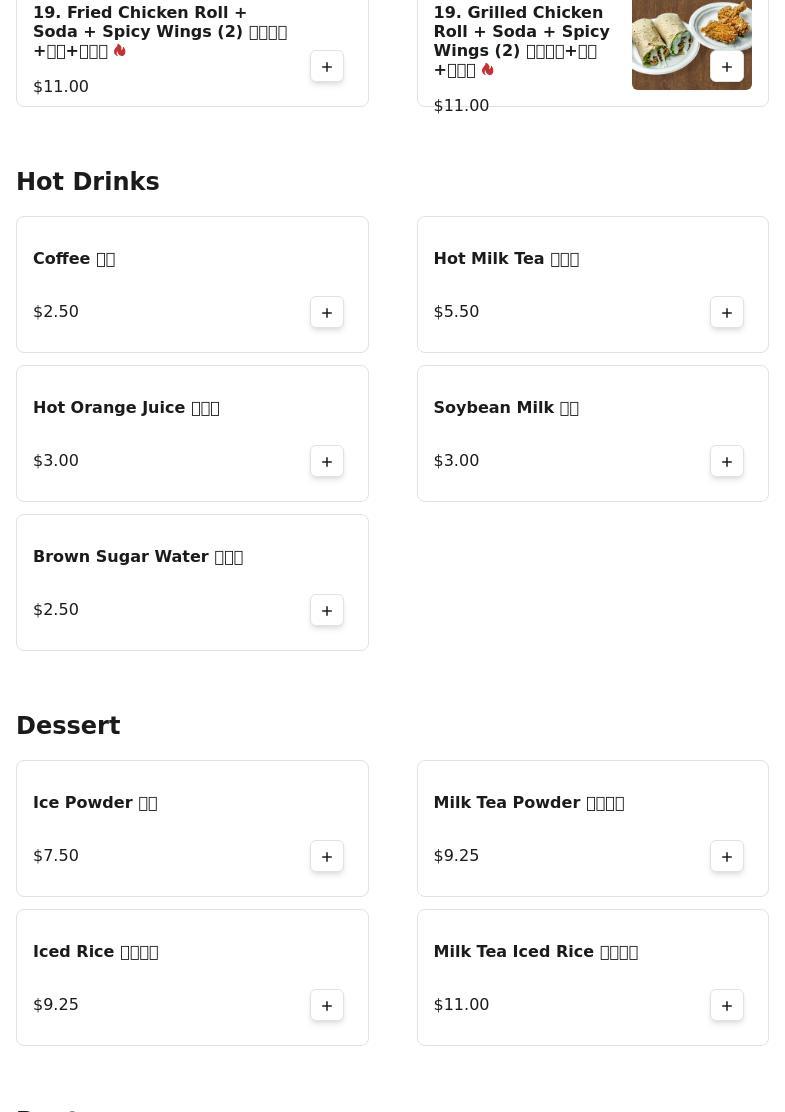The height and width of the screenshot is (1112, 785).
Task: Click the Dessert section heading
Action: click(68, 726)
